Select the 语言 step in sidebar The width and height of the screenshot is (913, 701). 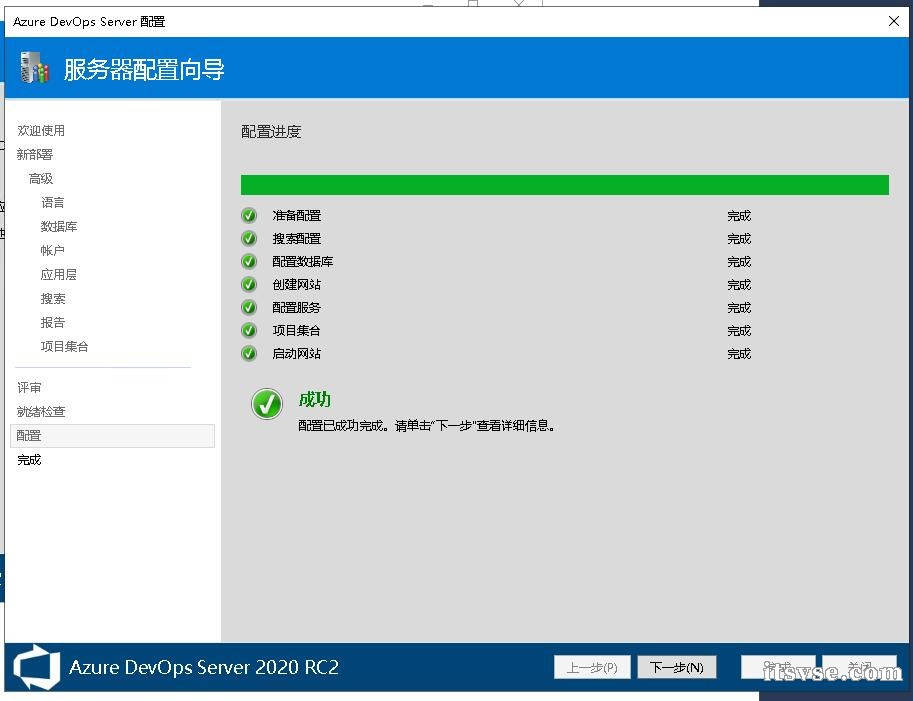point(52,202)
